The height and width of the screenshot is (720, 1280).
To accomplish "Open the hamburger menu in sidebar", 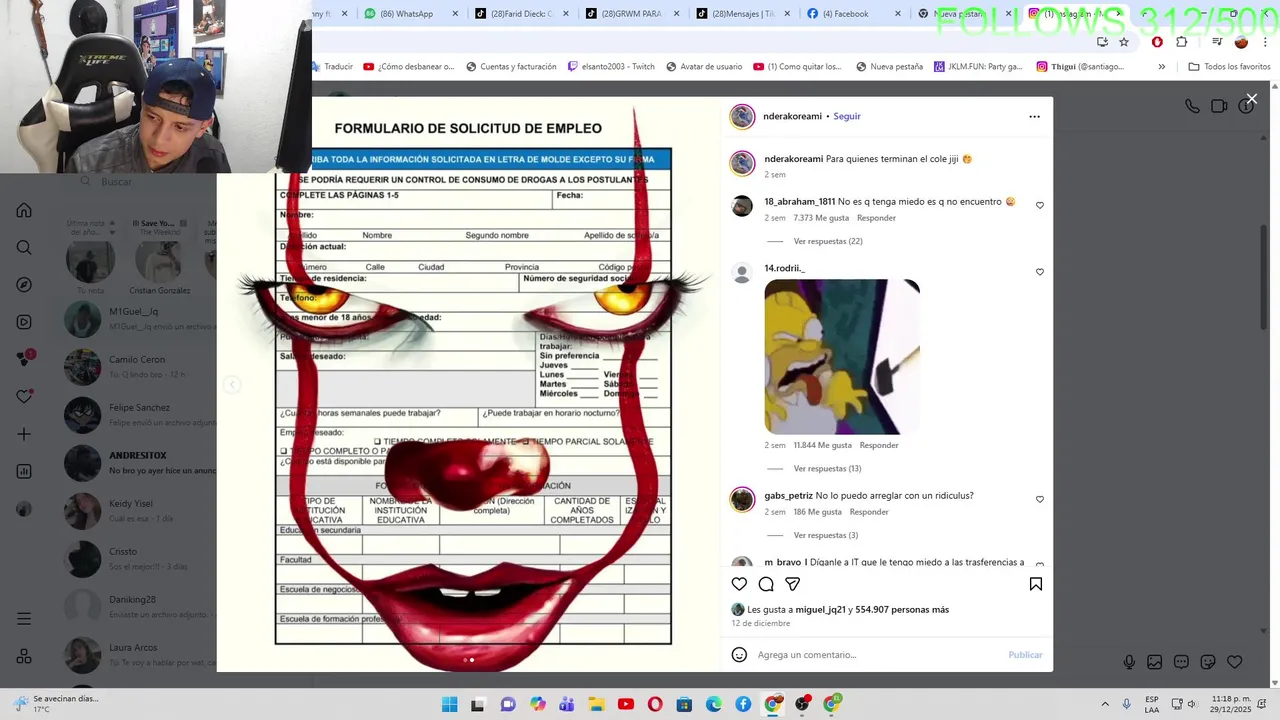I will [x=24, y=619].
